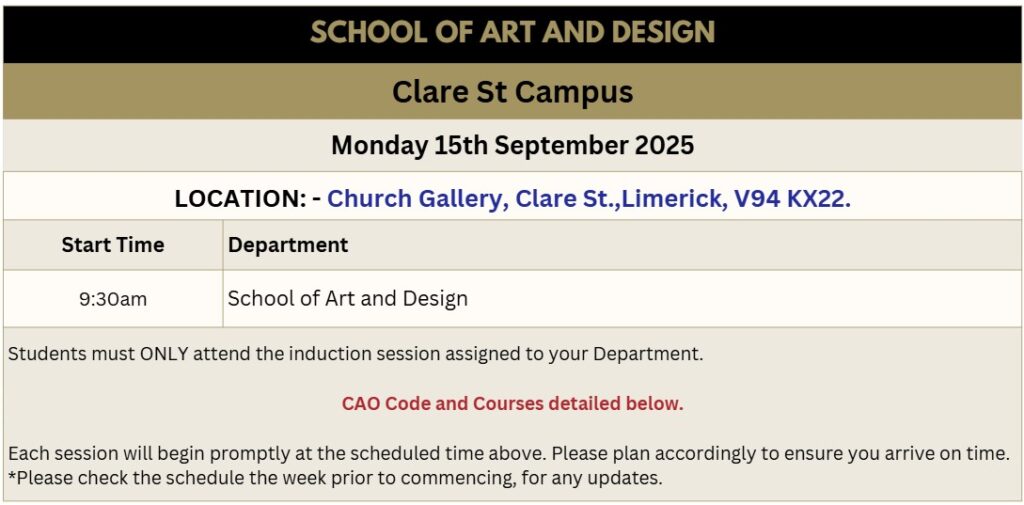Click the Start Time column header
The height and width of the screenshot is (505, 1024).
pyautogui.click(x=113, y=245)
